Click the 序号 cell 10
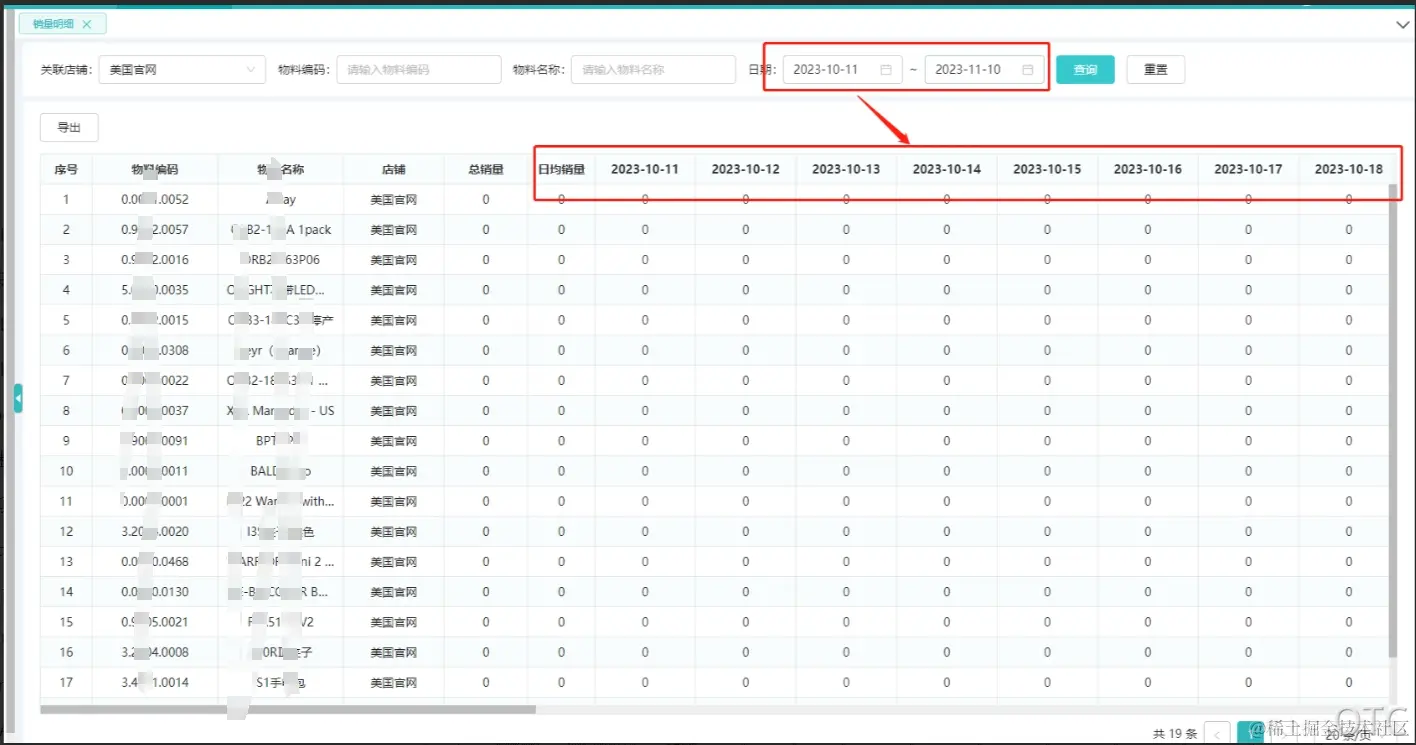 [x=66, y=471]
